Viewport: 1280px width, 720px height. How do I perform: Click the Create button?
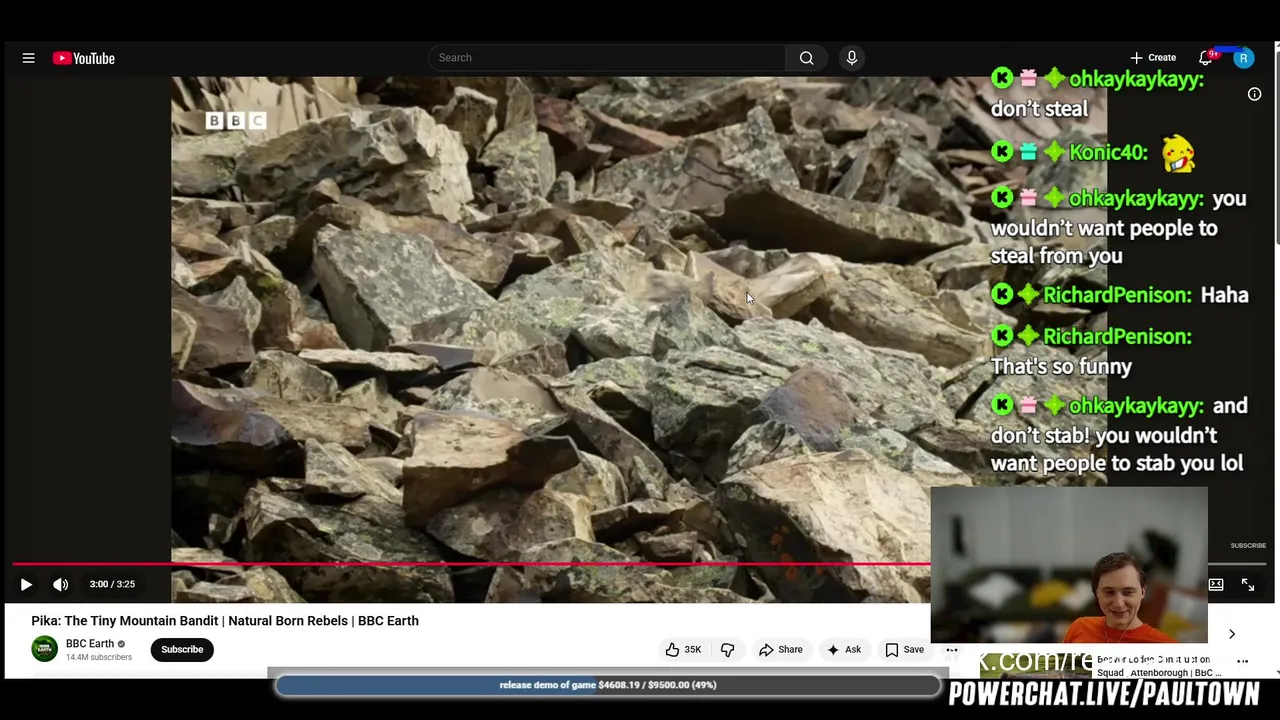click(1153, 58)
